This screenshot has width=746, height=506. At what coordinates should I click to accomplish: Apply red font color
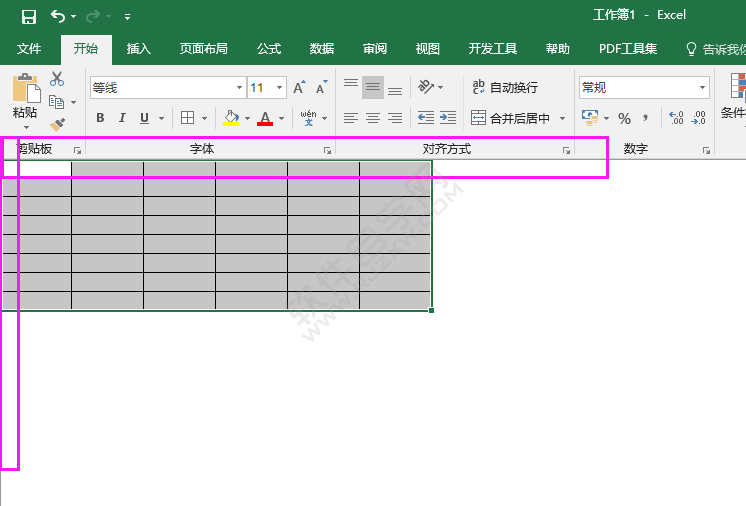[265, 118]
